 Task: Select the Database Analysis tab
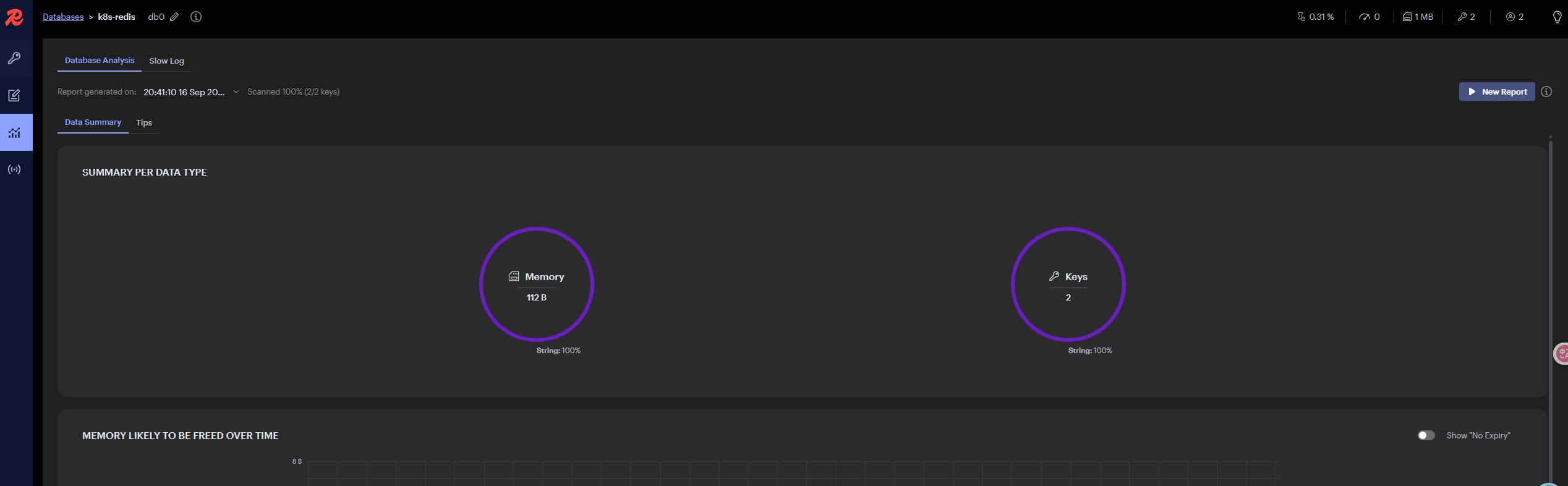click(x=100, y=61)
